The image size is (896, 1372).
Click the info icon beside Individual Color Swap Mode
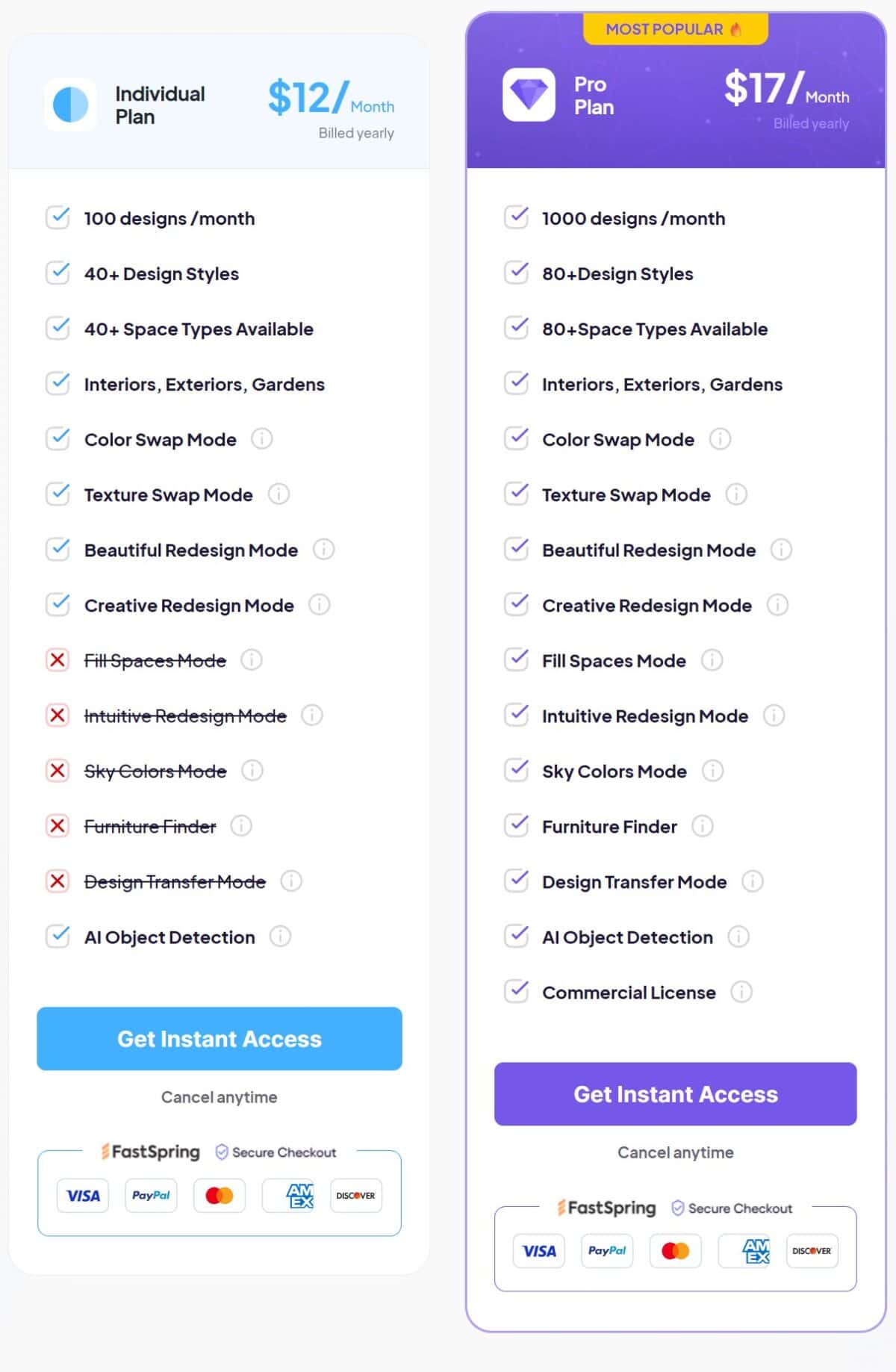pos(261,438)
